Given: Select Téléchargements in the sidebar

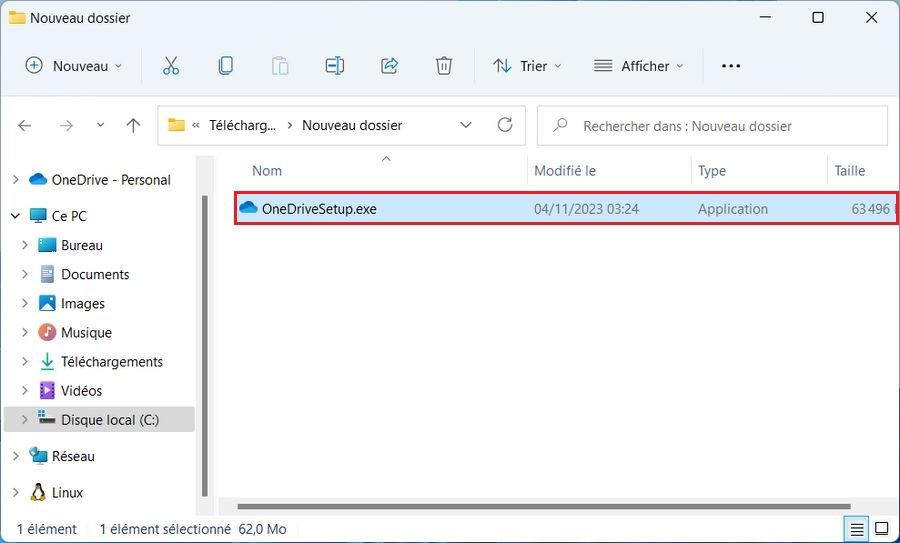Looking at the screenshot, I should [111, 362].
